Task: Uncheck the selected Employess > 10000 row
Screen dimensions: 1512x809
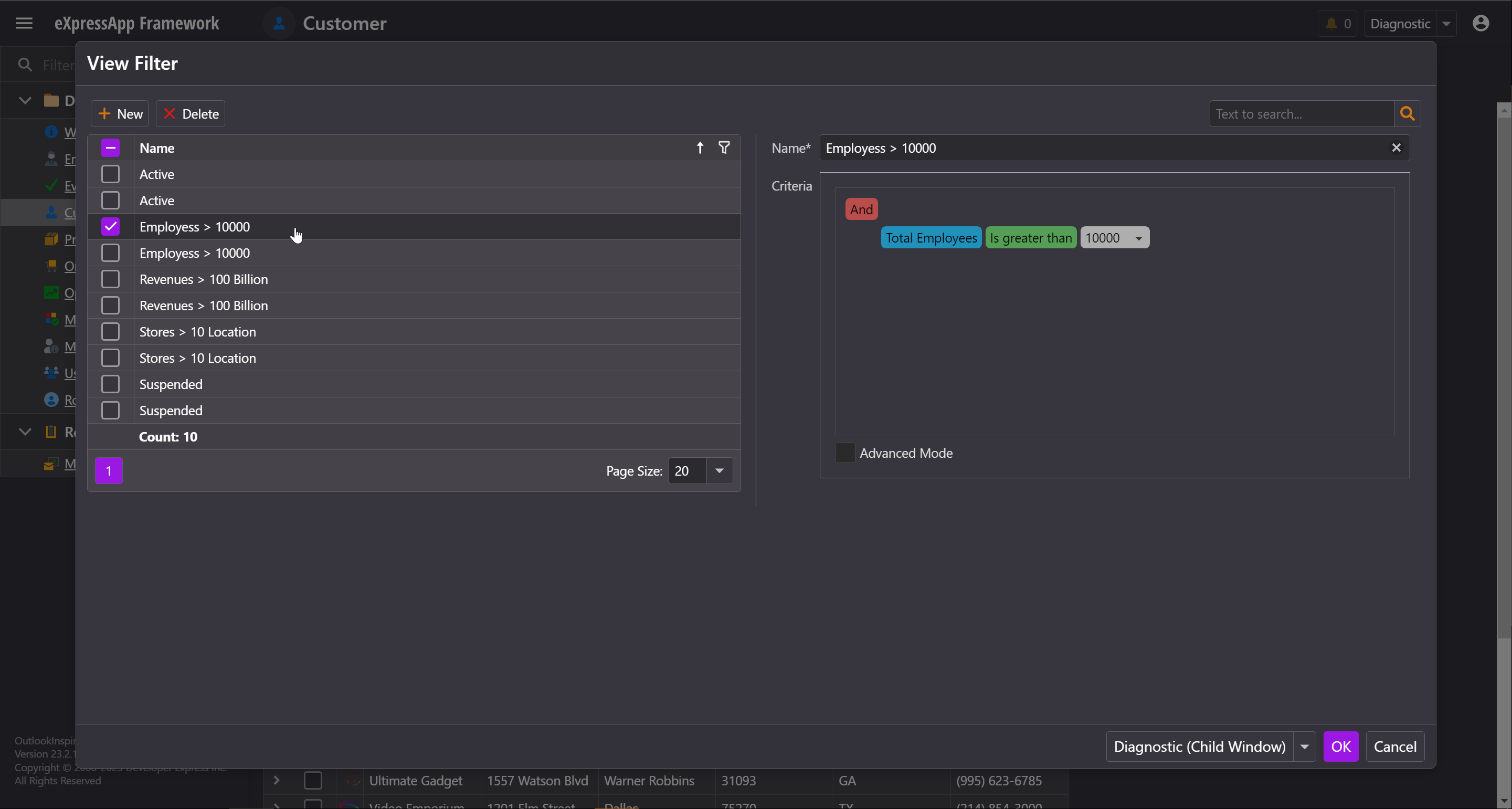Action: click(110, 227)
